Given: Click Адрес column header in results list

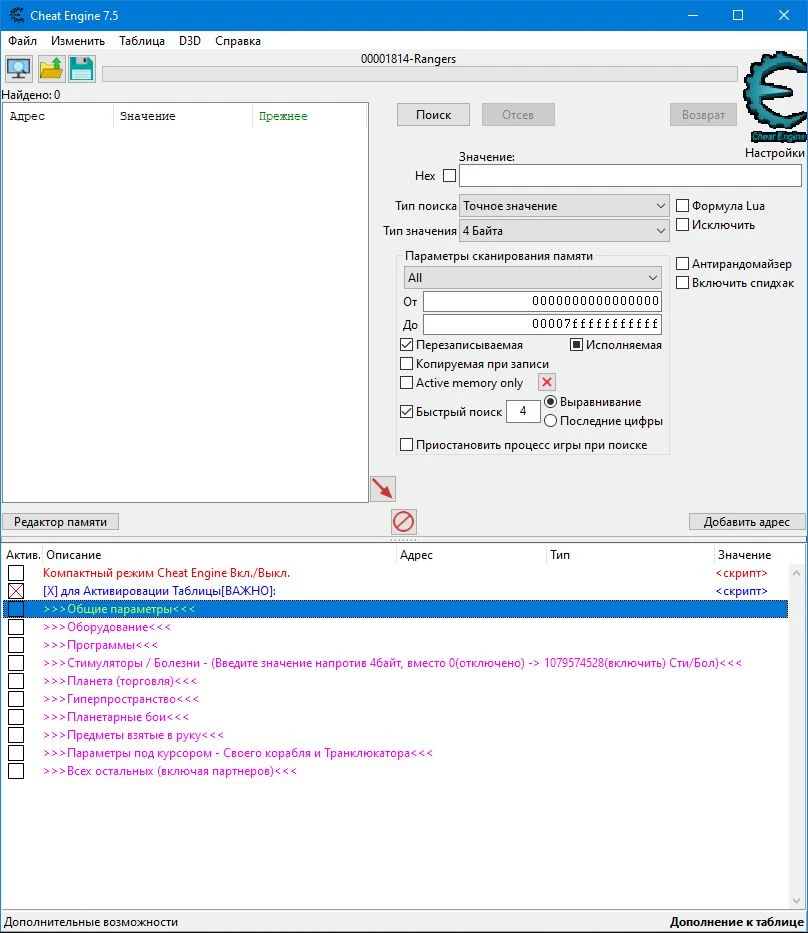Looking at the screenshot, I should 58,116.
